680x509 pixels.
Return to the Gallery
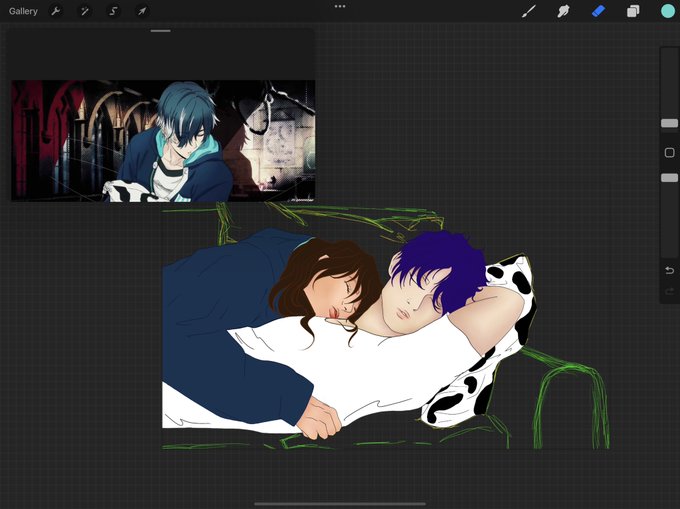point(23,11)
